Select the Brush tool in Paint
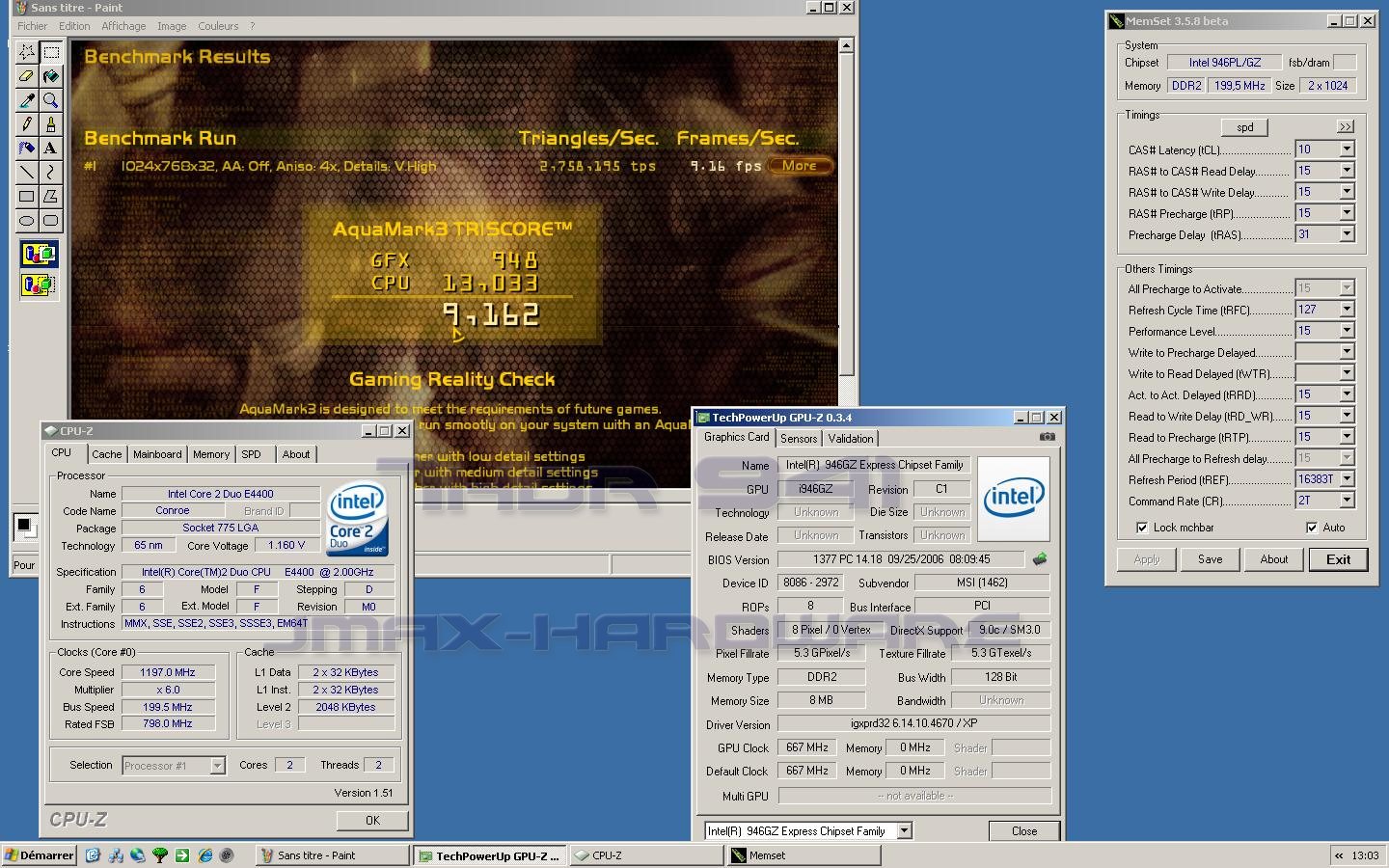Viewport: 1389px width, 868px height. 51,124
